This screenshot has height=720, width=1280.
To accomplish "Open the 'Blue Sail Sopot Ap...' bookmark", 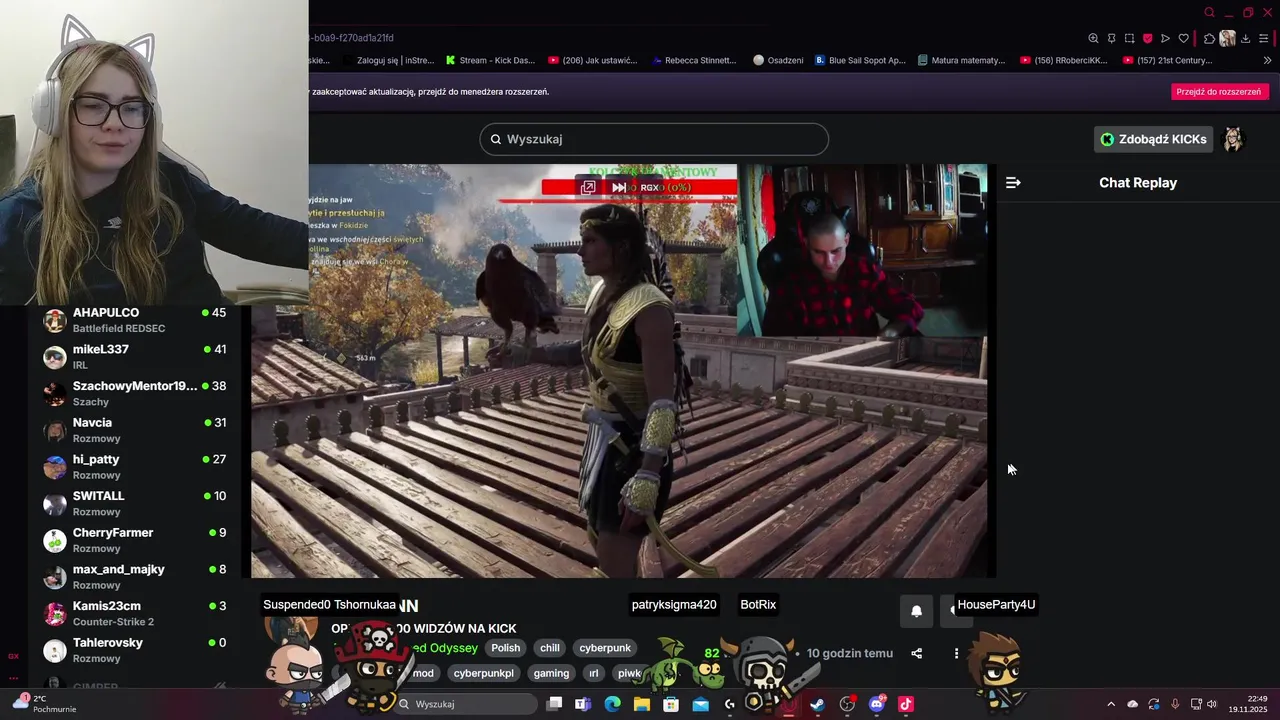I will (x=860, y=60).
